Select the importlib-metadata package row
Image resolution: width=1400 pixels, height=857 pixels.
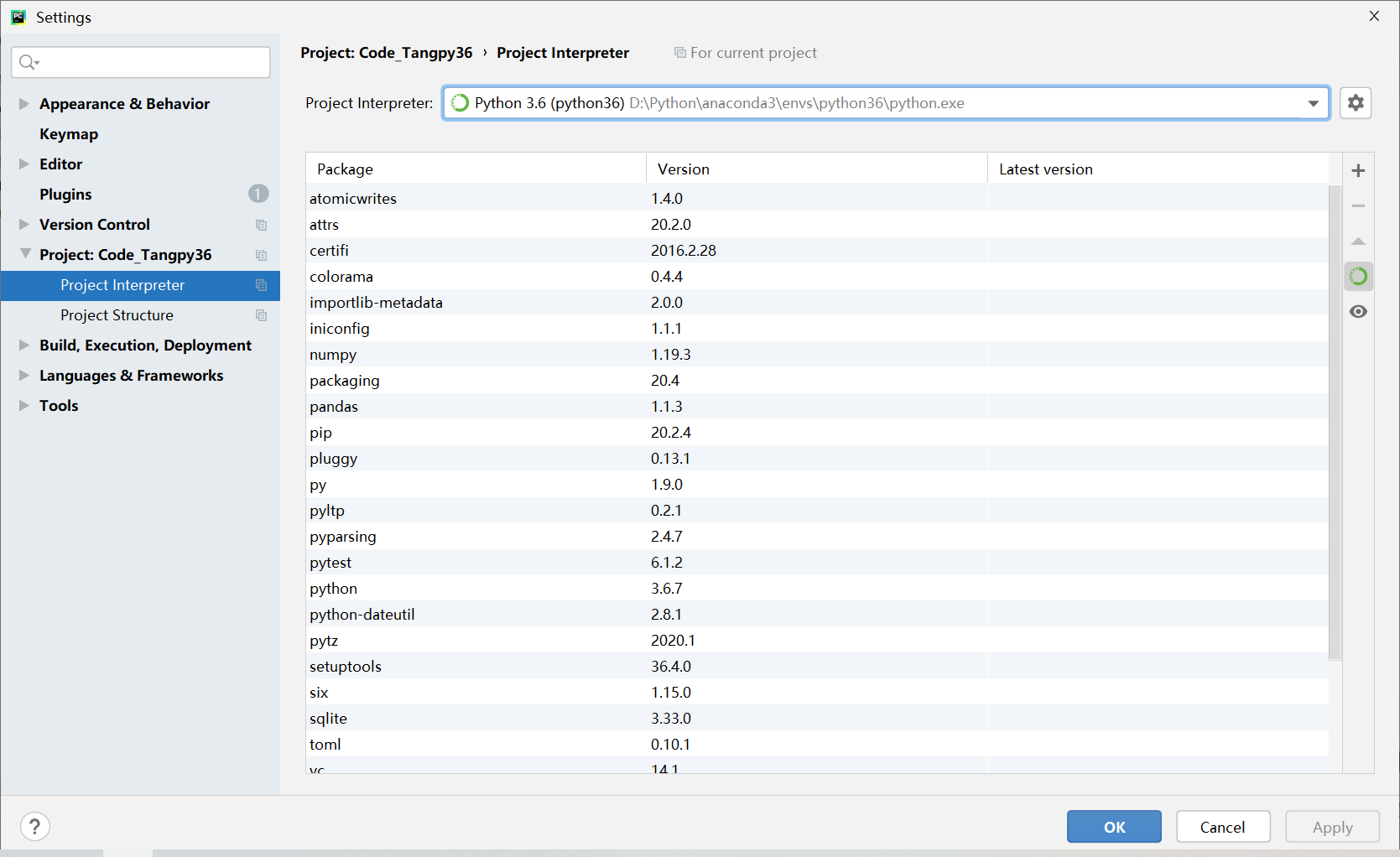point(818,303)
